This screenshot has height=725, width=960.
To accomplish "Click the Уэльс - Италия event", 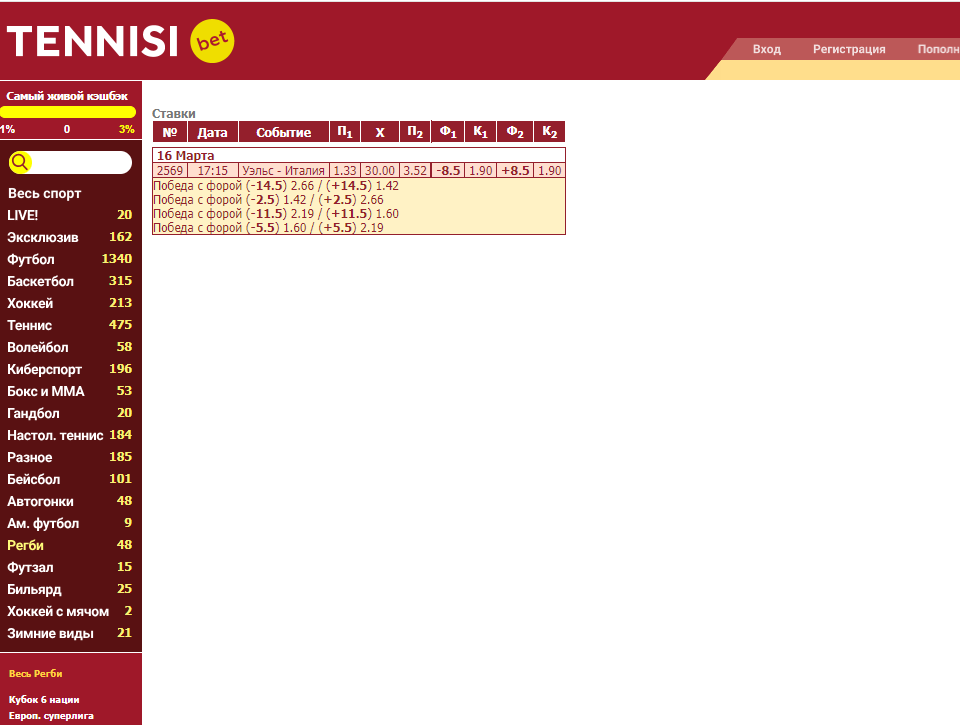I will tap(283, 171).
